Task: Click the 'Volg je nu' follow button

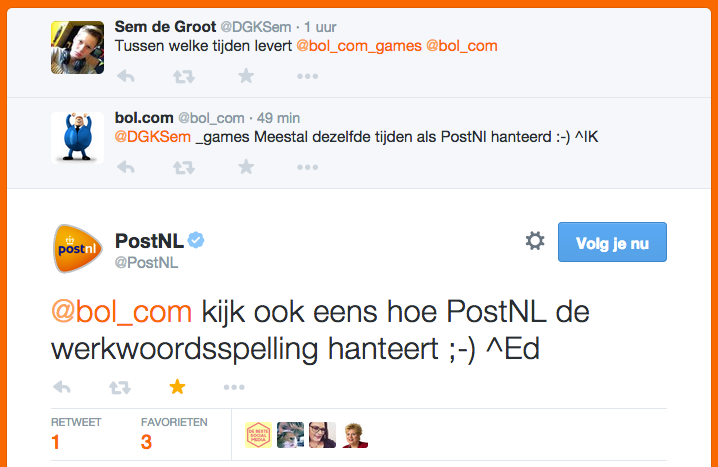Action: [613, 241]
